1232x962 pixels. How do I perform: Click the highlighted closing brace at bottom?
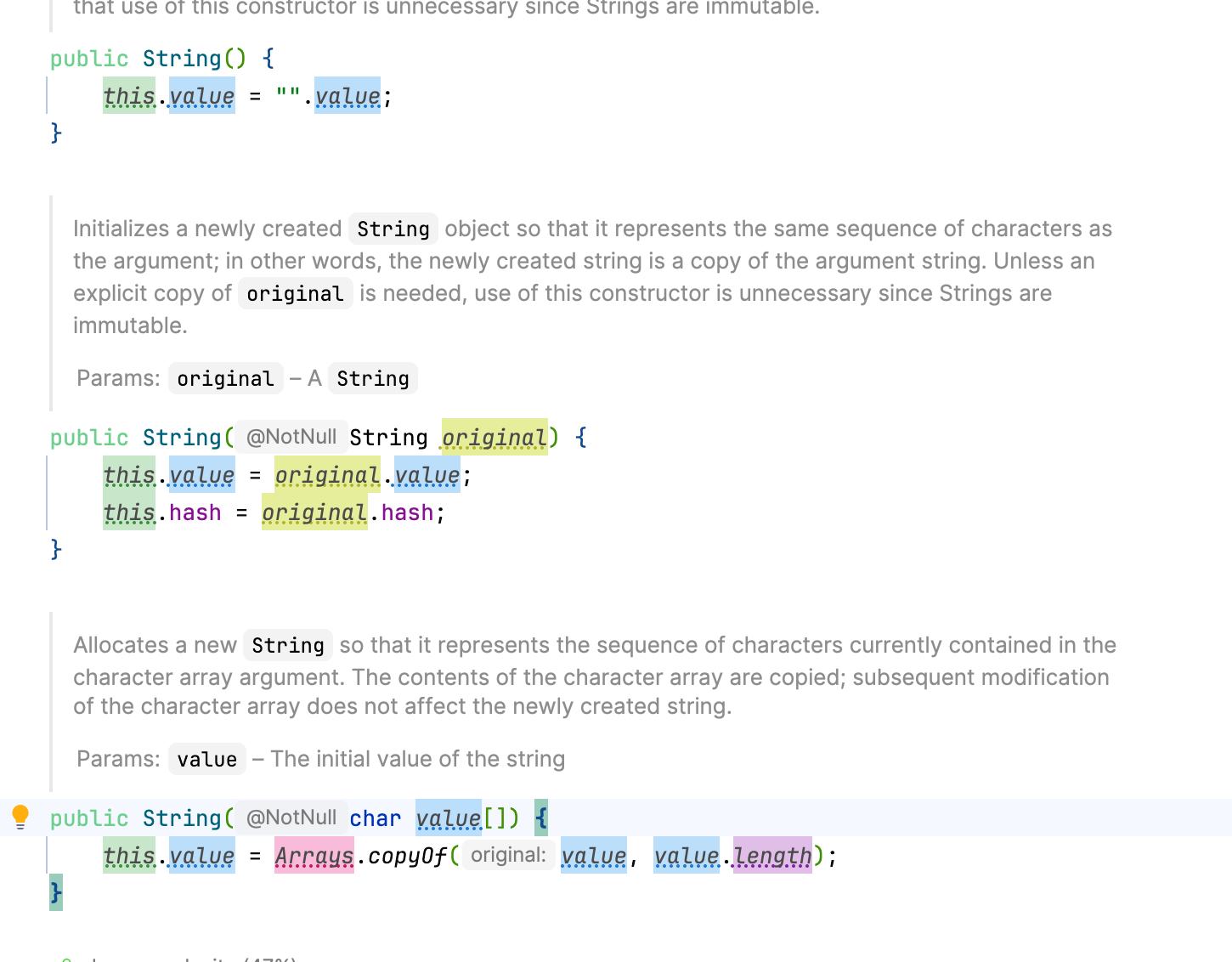[x=56, y=892]
